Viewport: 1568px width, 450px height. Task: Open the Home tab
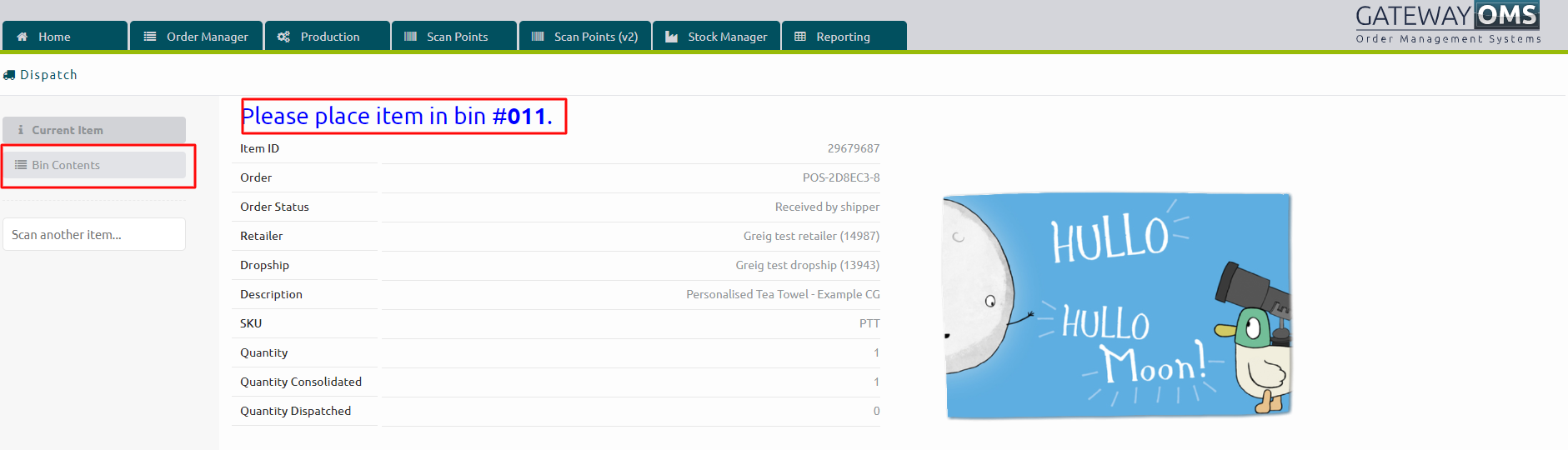(x=65, y=36)
